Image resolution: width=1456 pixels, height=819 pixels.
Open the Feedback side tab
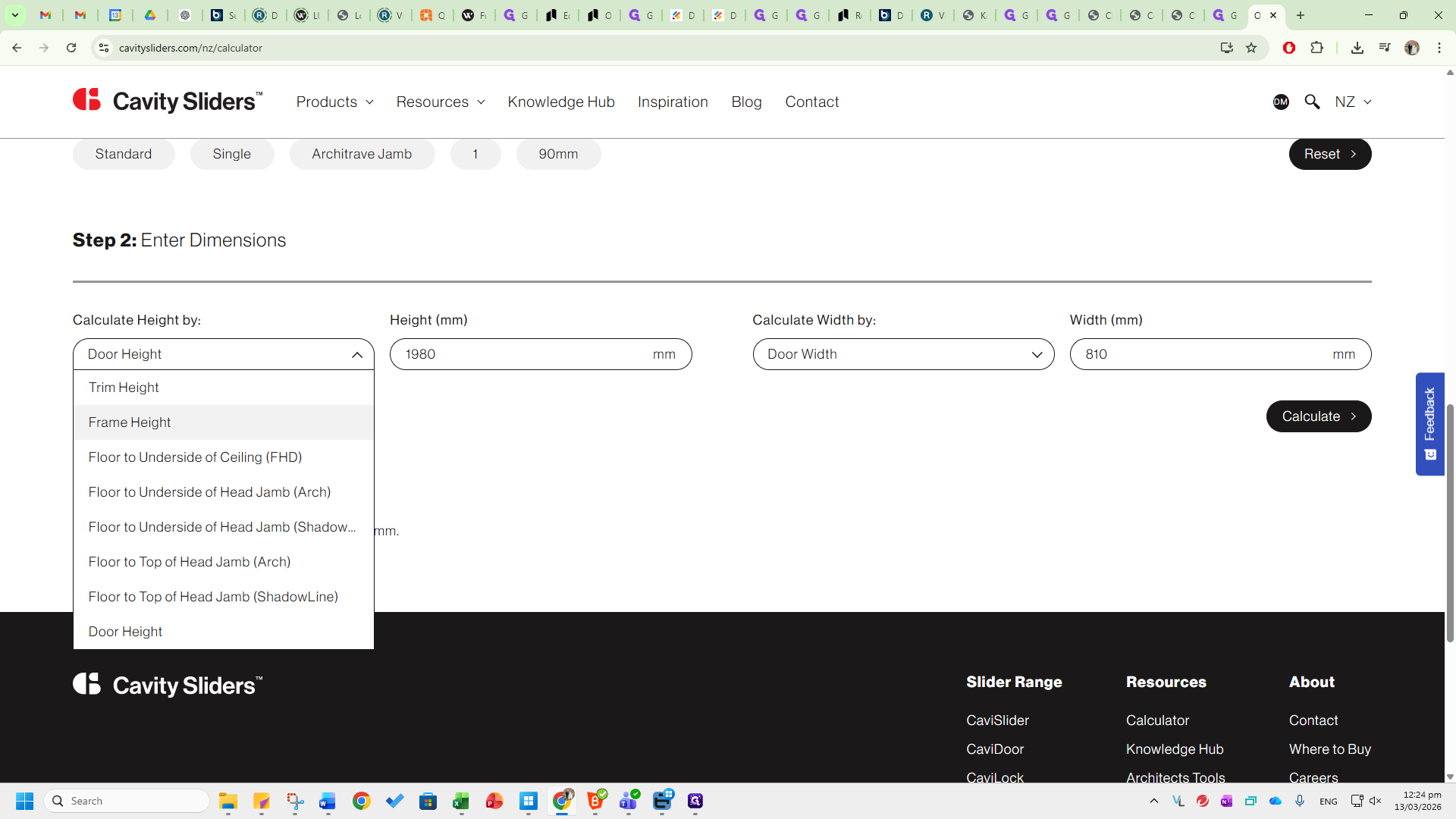coord(1430,423)
